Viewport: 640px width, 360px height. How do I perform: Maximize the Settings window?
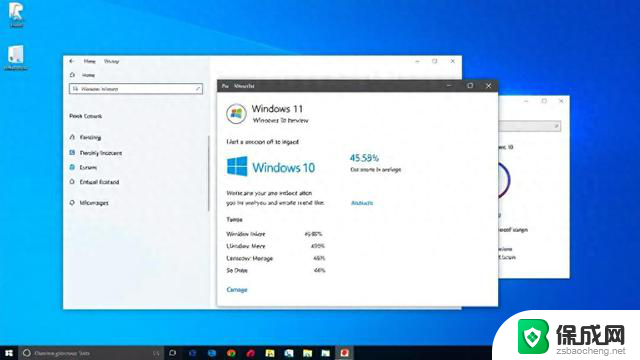[435, 61]
